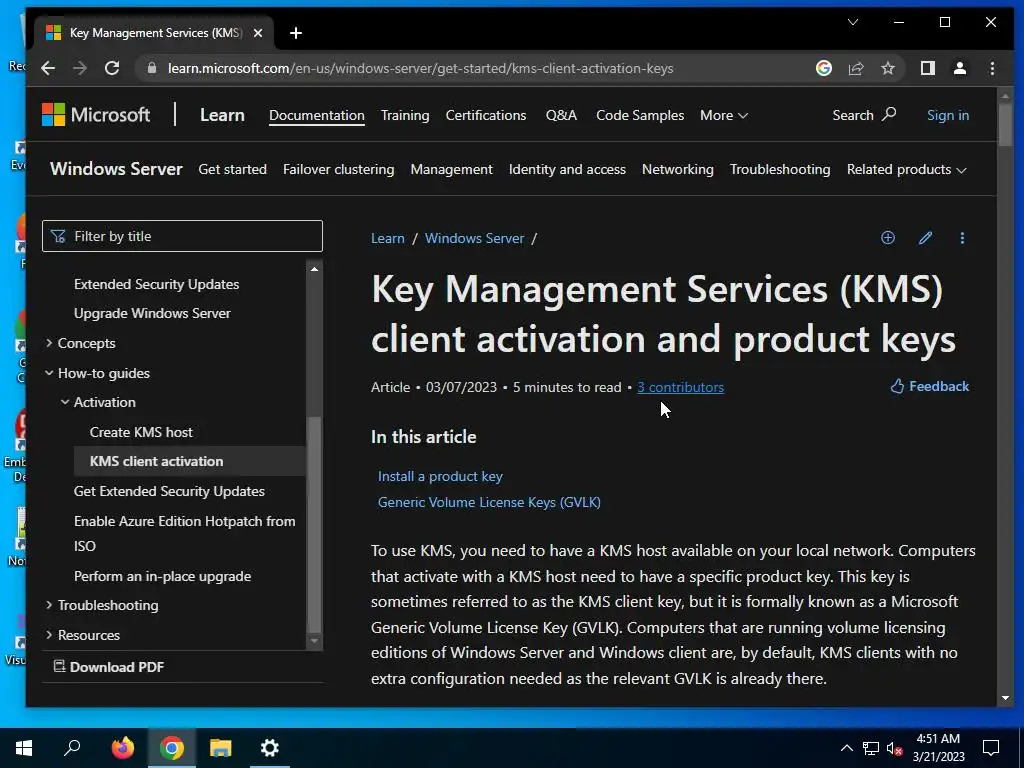This screenshot has height=768, width=1024.
Task: Click the tab search chevron in title bar
Action: coord(853,22)
